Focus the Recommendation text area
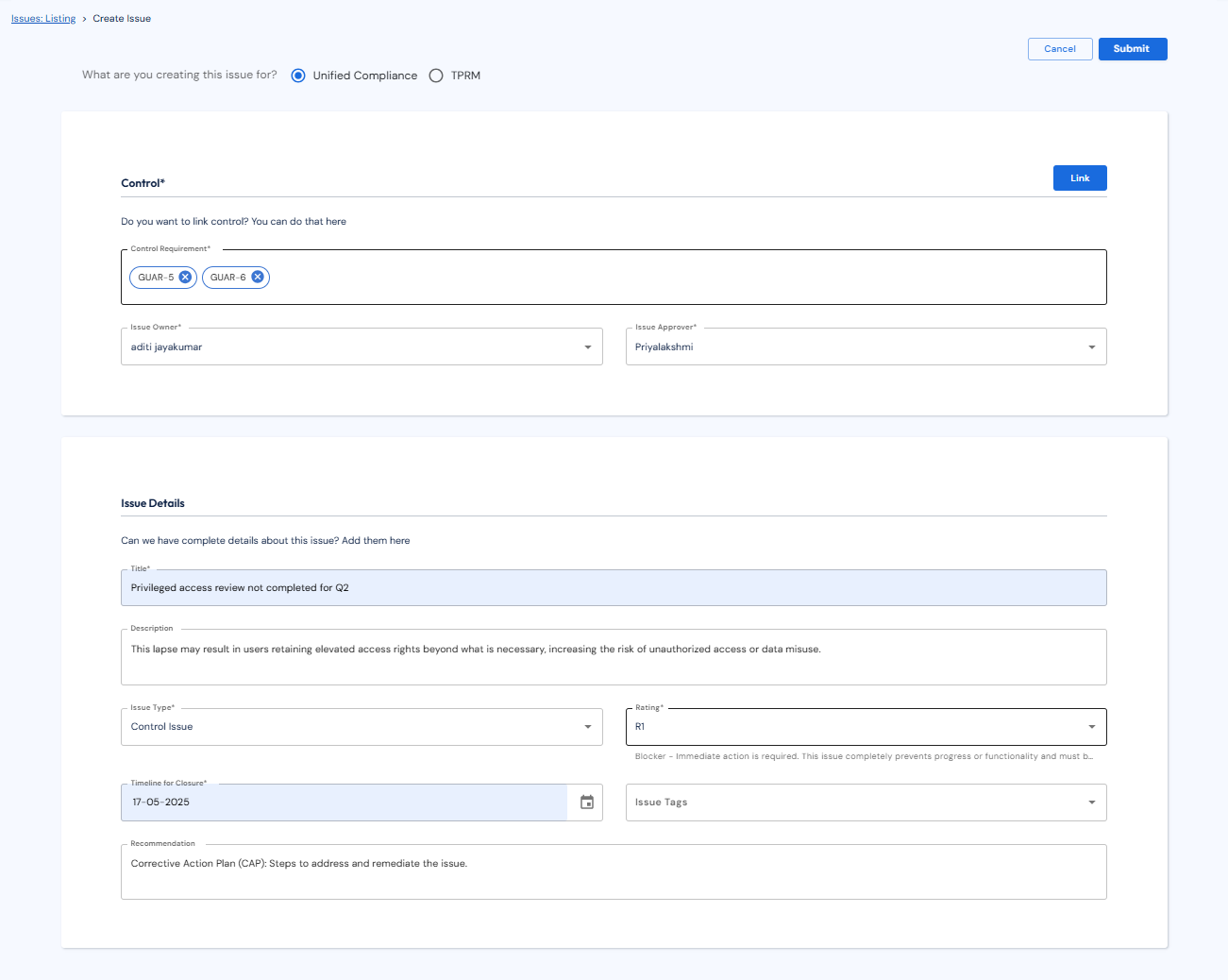1228x980 pixels. 614,871
